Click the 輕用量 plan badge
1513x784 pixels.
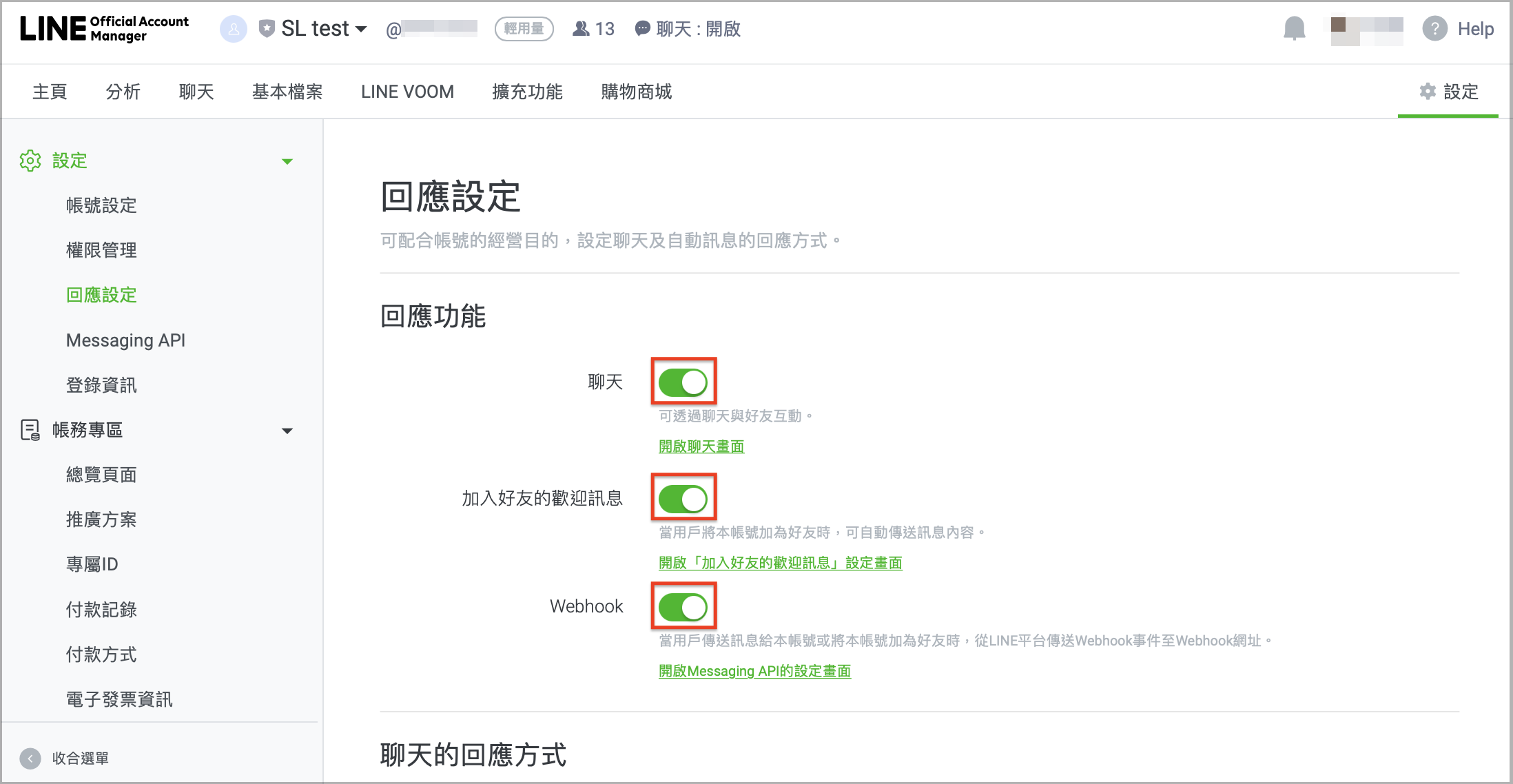click(524, 29)
